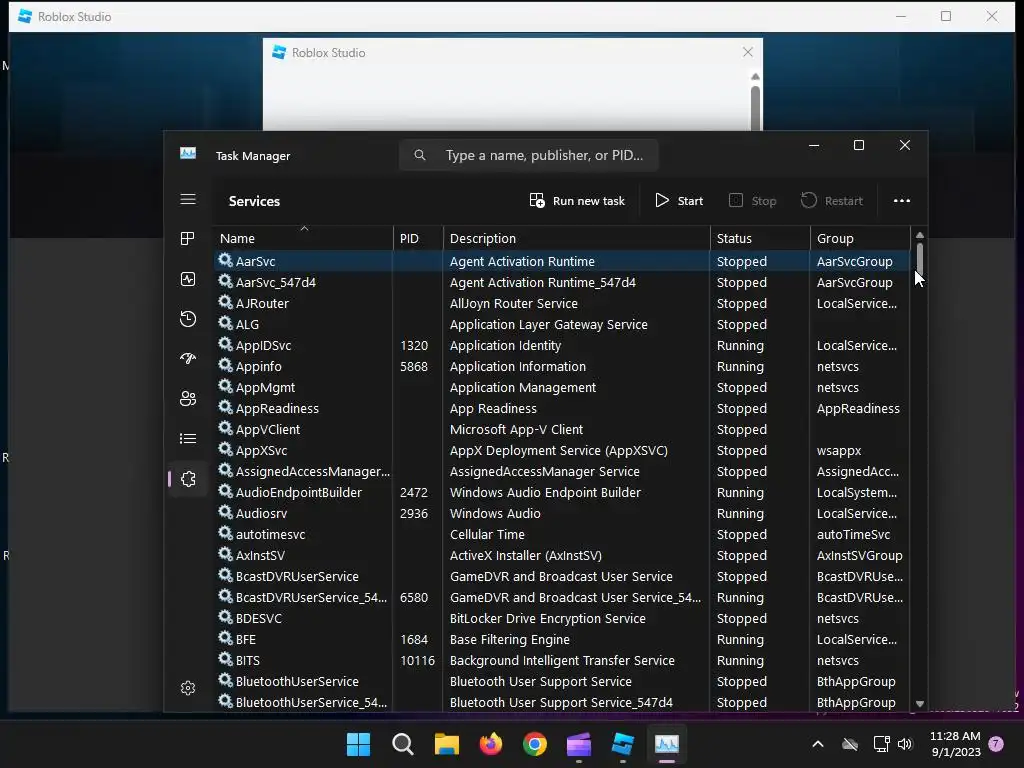Select the ALG service row
This screenshot has height=768, width=1024.
click(562, 324)
